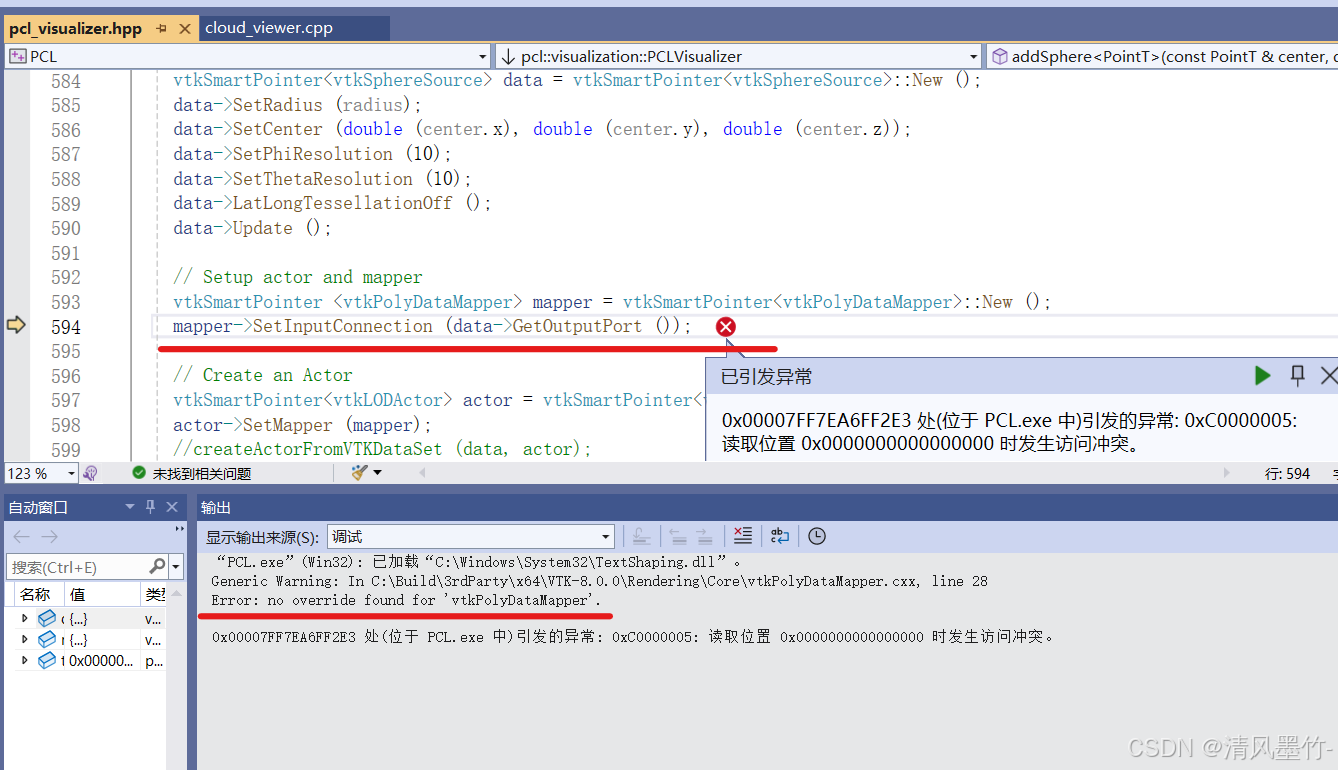The image size is (1338, 770).
Task: Click the green continue arrow in exception popup
Action: pyautogui.click(x=1263, y=376)
